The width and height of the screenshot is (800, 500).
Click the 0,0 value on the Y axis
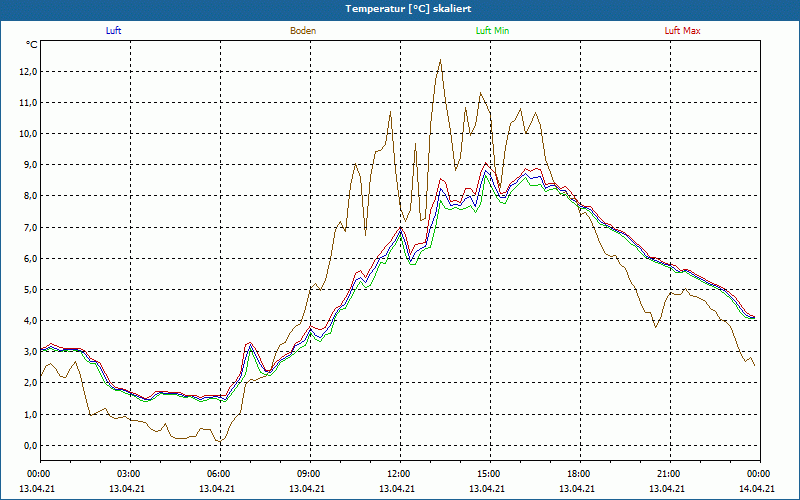30,445
